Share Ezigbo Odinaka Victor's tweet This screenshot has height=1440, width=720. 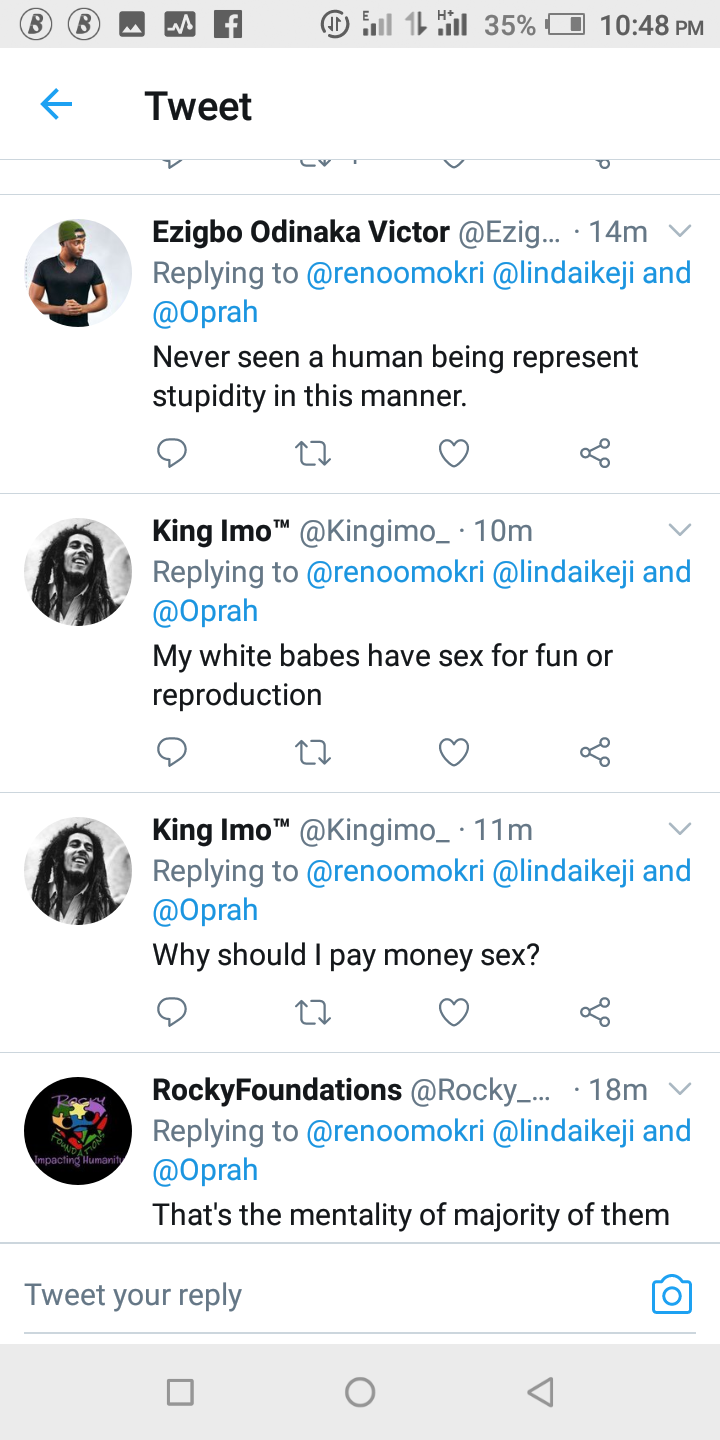point(595,454)
